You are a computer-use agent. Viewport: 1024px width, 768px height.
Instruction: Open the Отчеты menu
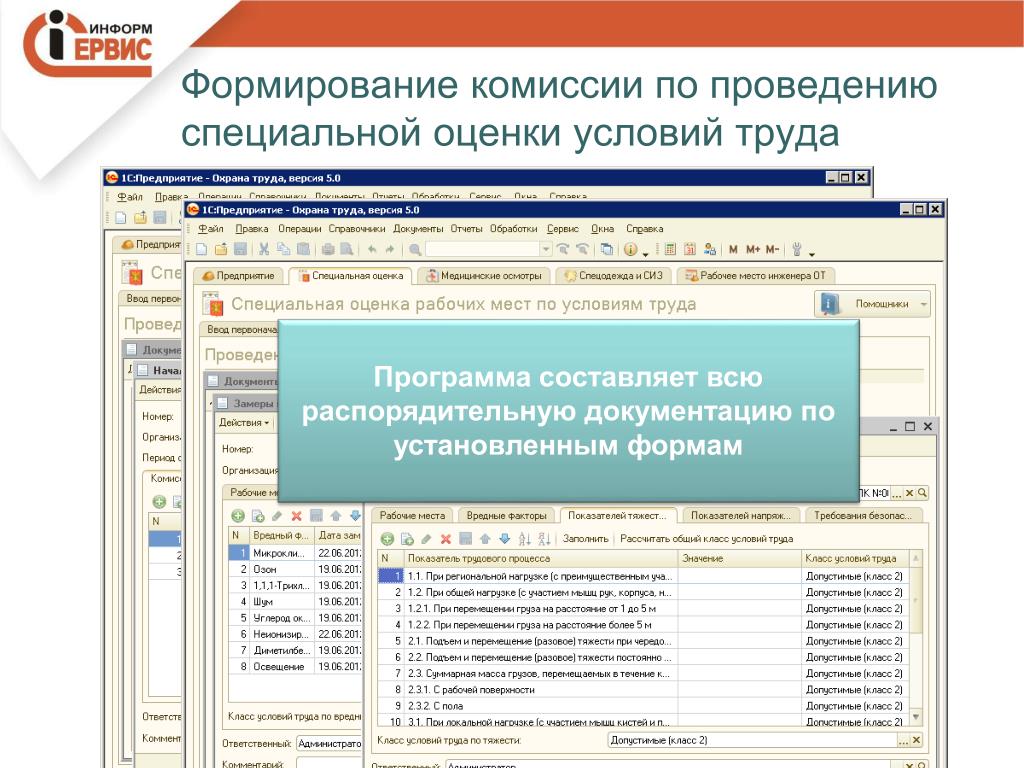pos(466,229)
